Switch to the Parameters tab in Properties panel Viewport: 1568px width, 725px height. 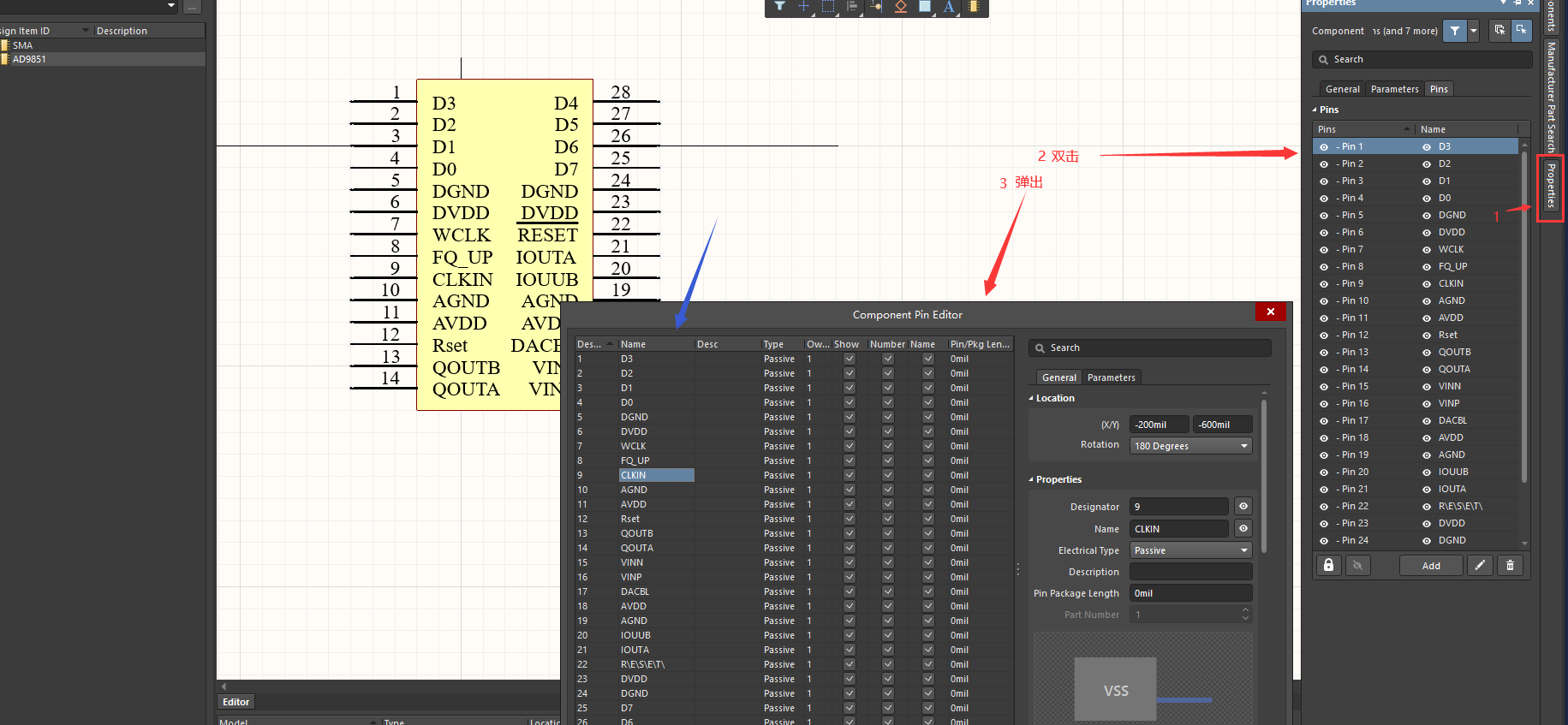tap(1394, 89)
